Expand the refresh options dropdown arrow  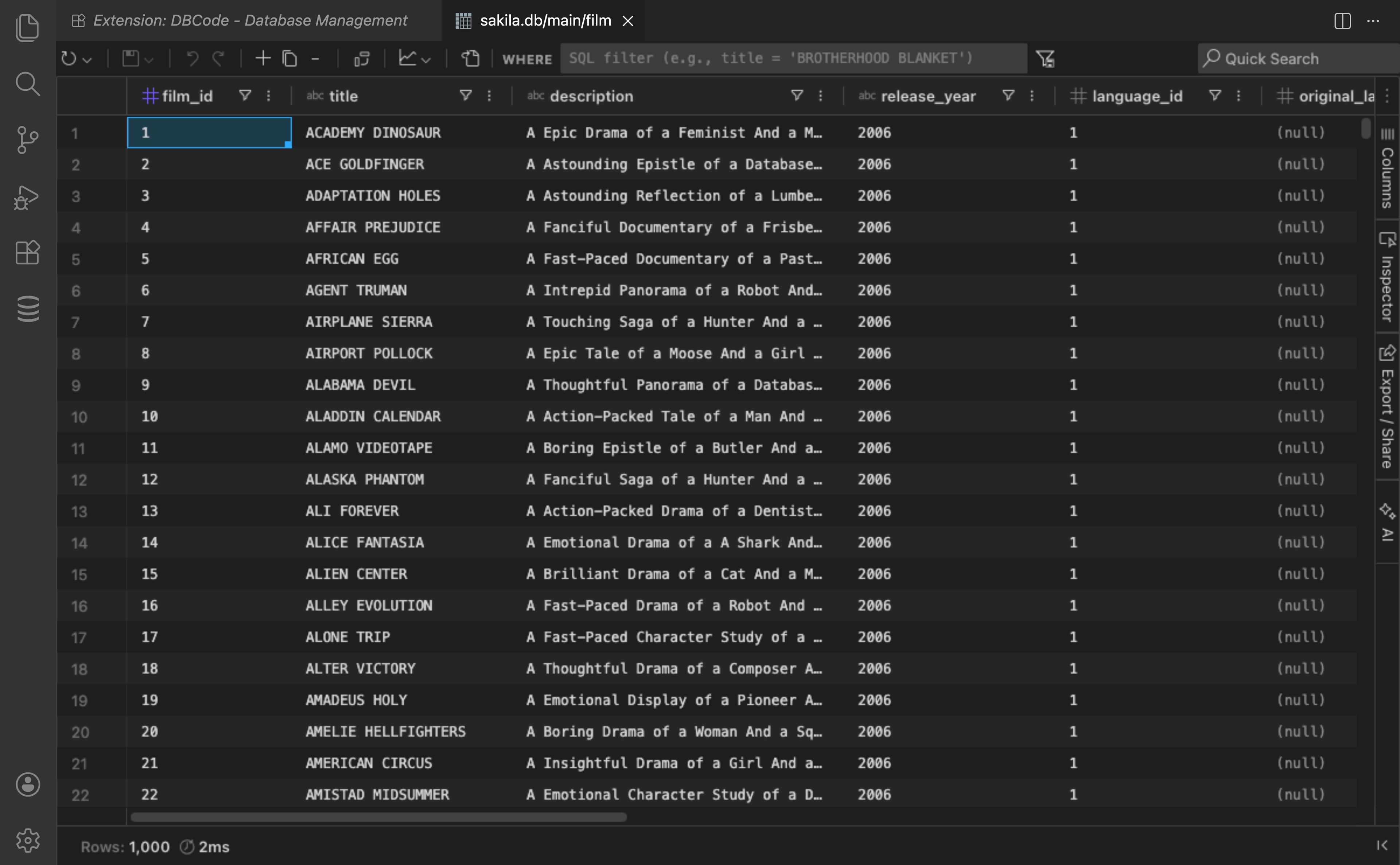87,59
